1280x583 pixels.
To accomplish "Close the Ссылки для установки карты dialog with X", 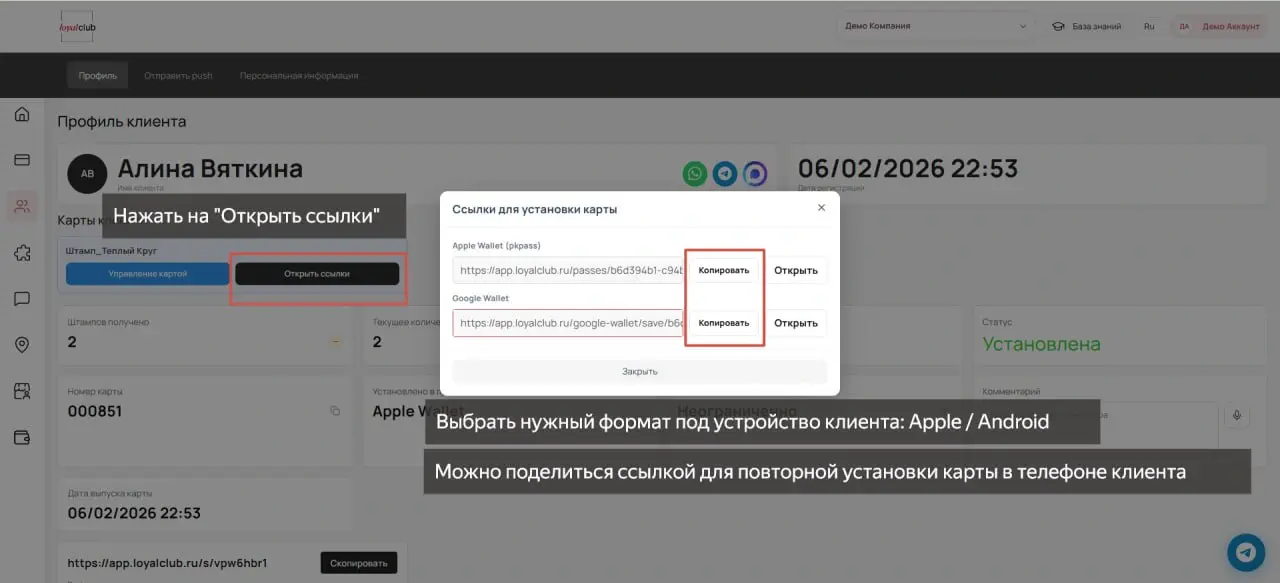I will pyautogui.click(x=821, y=208).
